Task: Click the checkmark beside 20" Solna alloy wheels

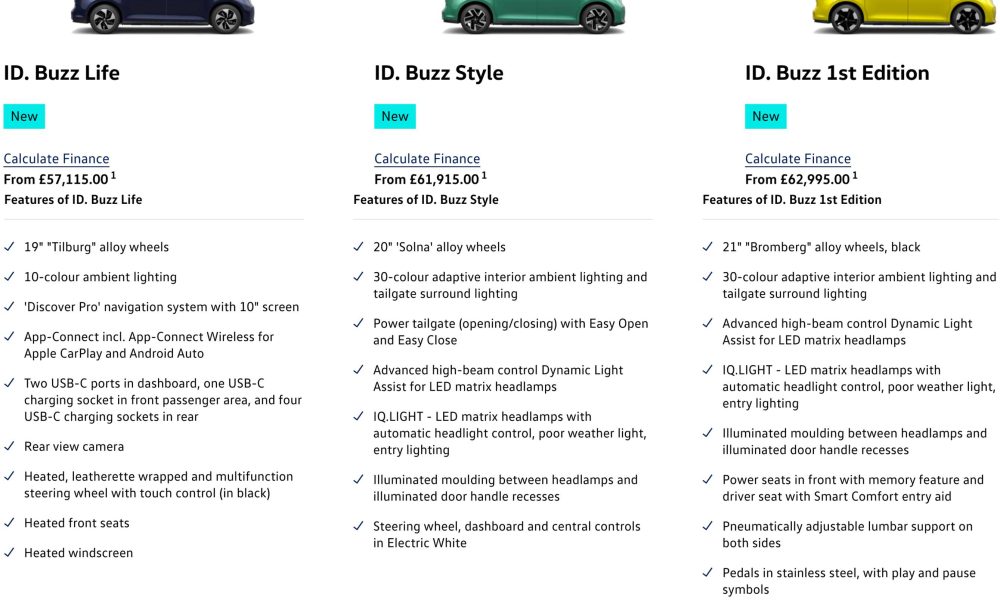Action: [358, 247]
